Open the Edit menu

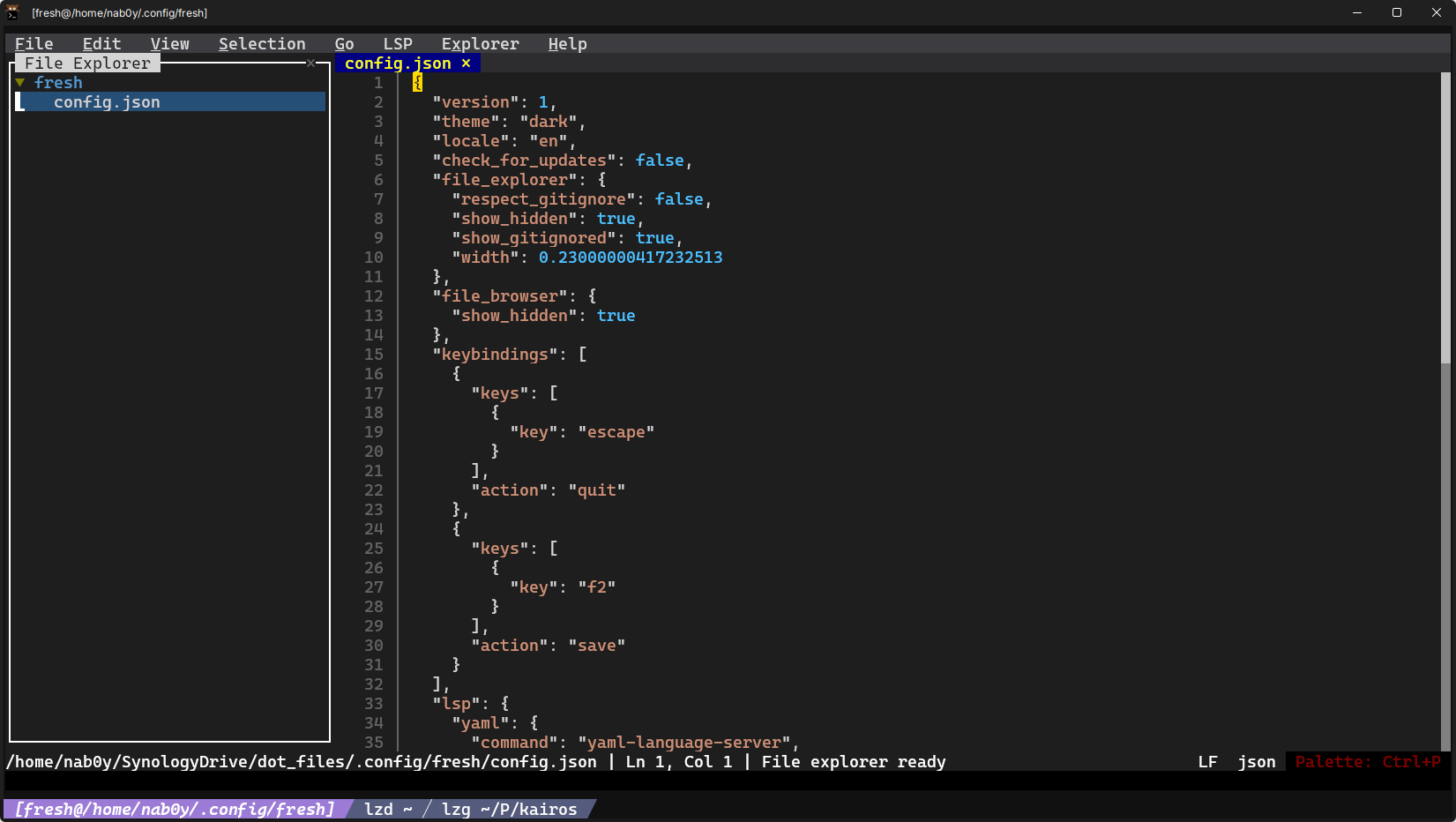(x=101, y=44)
